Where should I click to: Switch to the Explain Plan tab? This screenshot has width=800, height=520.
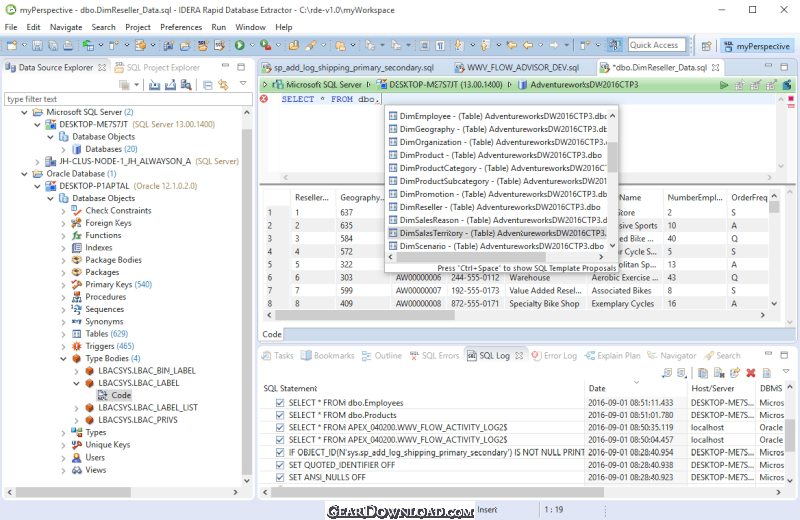[x=612, y=356]
